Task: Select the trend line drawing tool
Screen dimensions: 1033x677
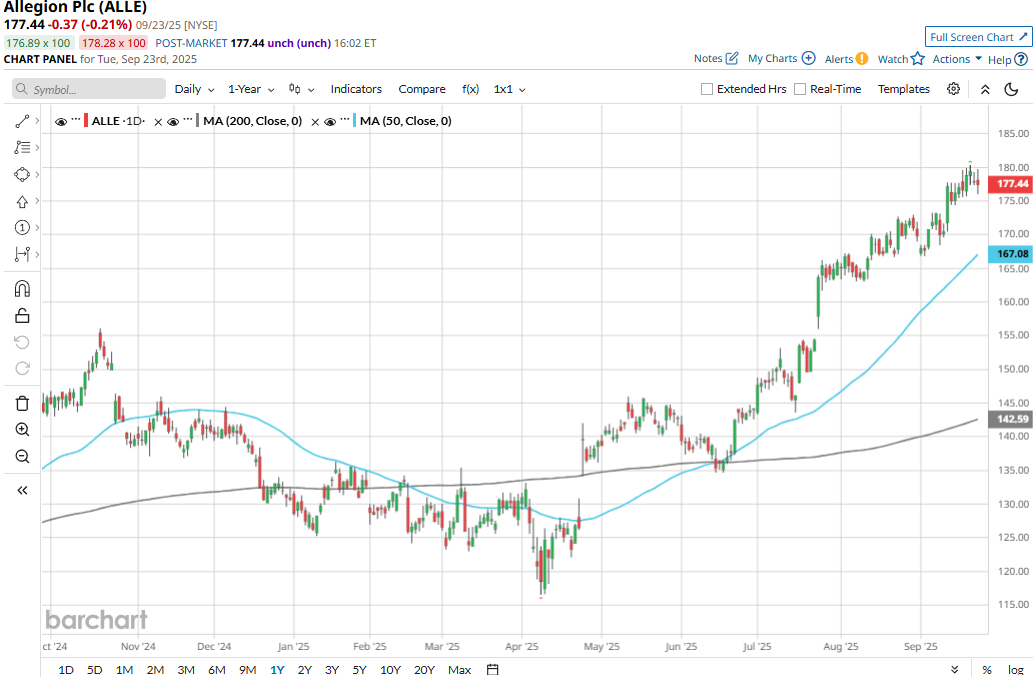Action: (x=22, y=121)
